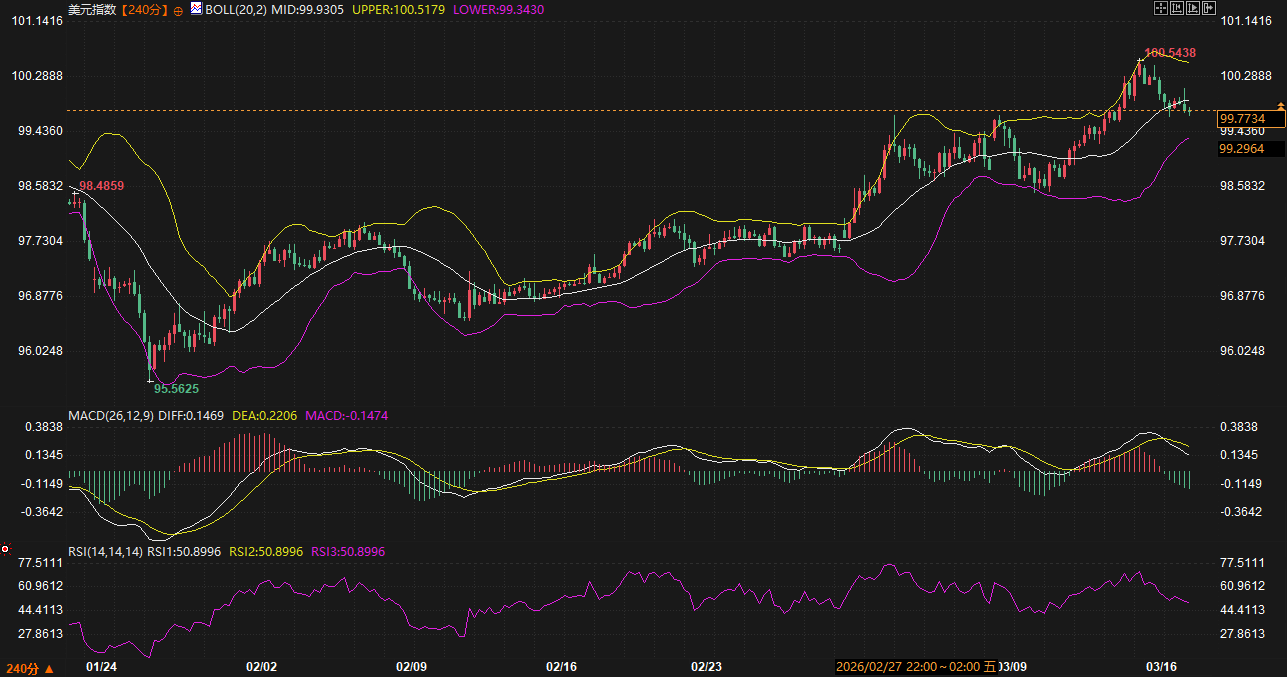
Task: Click the jump-to-start chart icon
Action: coord(1177,8)
